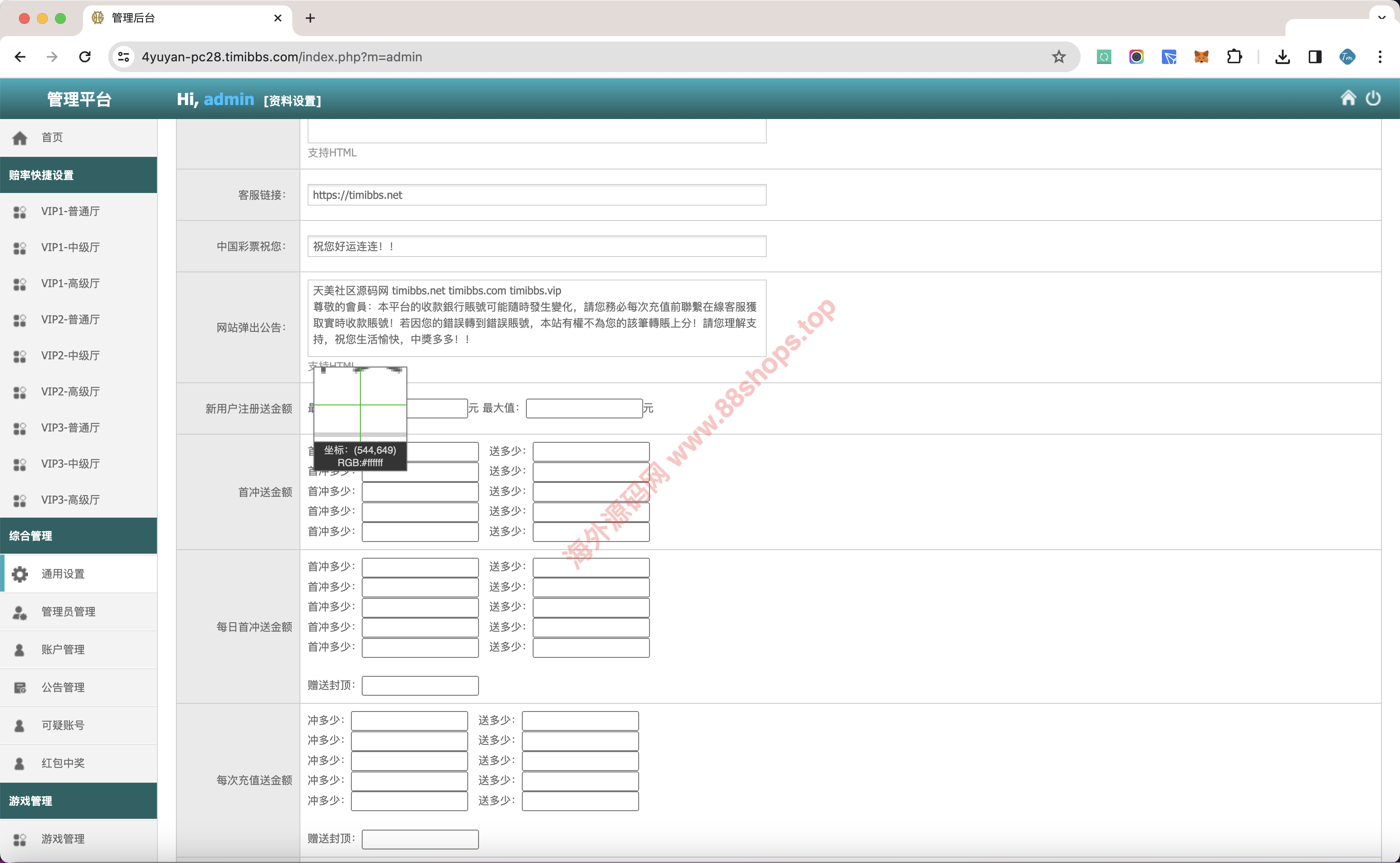This screenshot has width=1400, height=863.
Task: Click the 网站弹出公告 text area
Action: (x=537, y=317)
